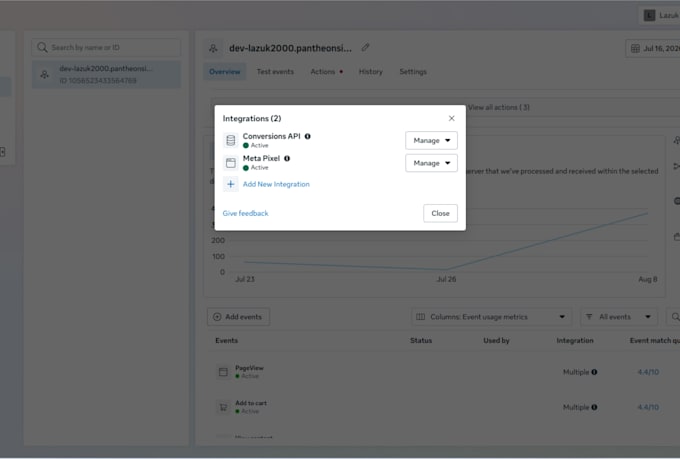Click Give feedback link
The image size is (680, 459).
pyautogui.click(x=245, y=213)
